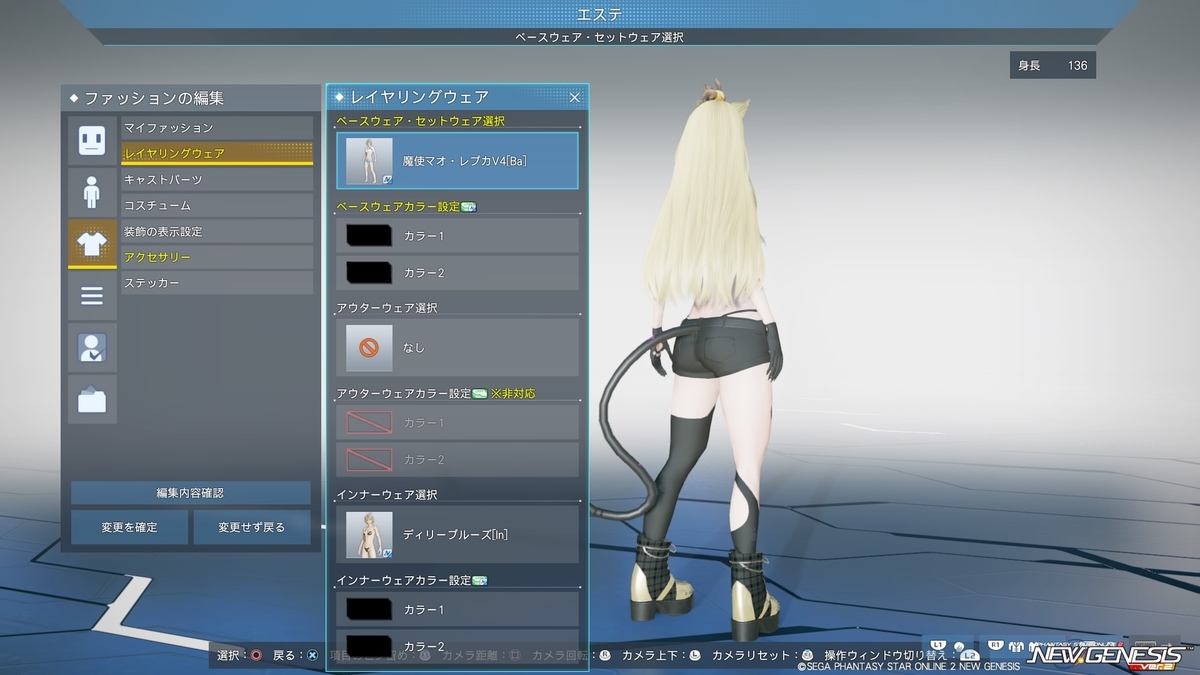Click 変更せず戻る button

coord(252,527)
